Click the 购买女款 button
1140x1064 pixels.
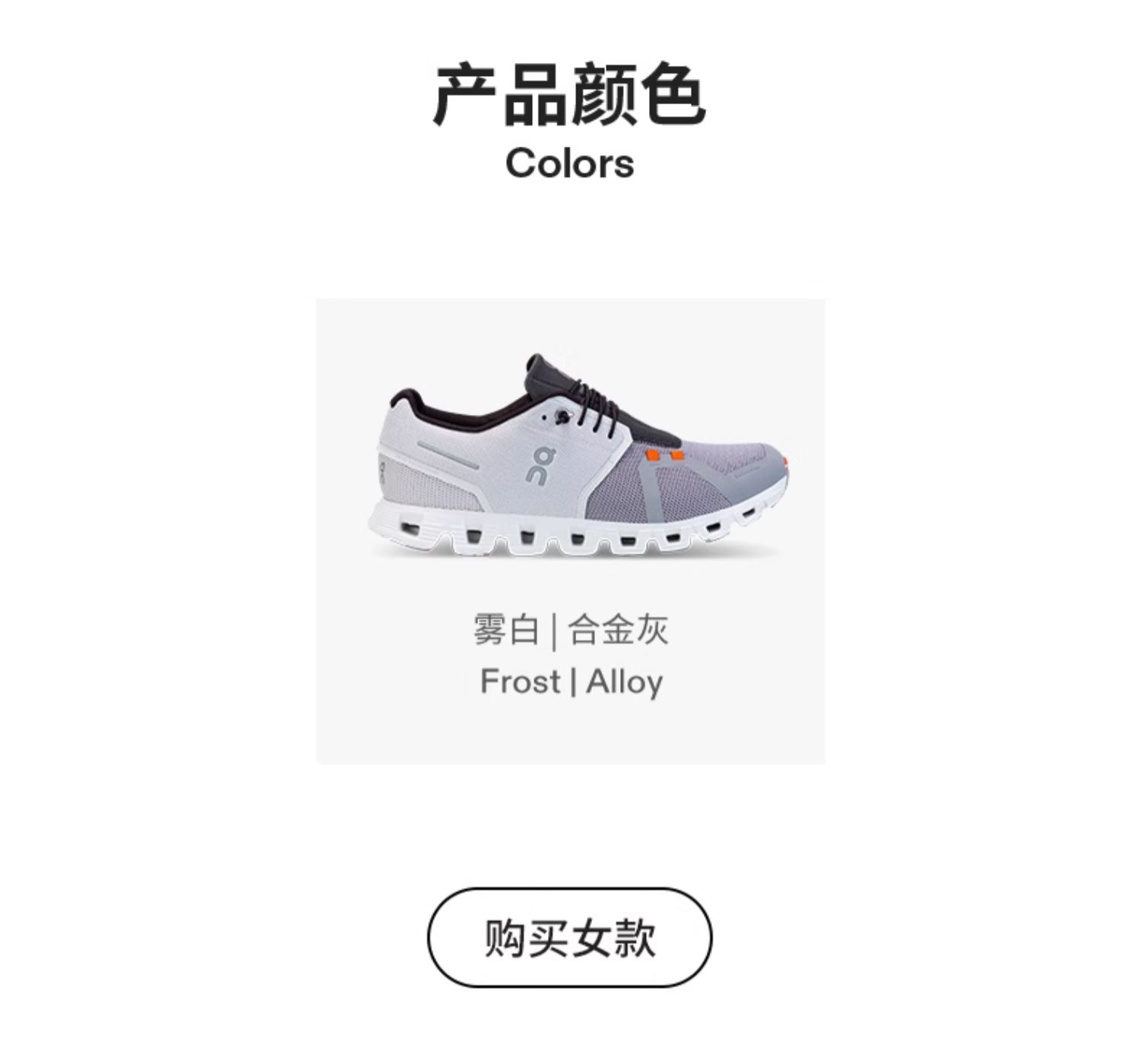(569, 937)
